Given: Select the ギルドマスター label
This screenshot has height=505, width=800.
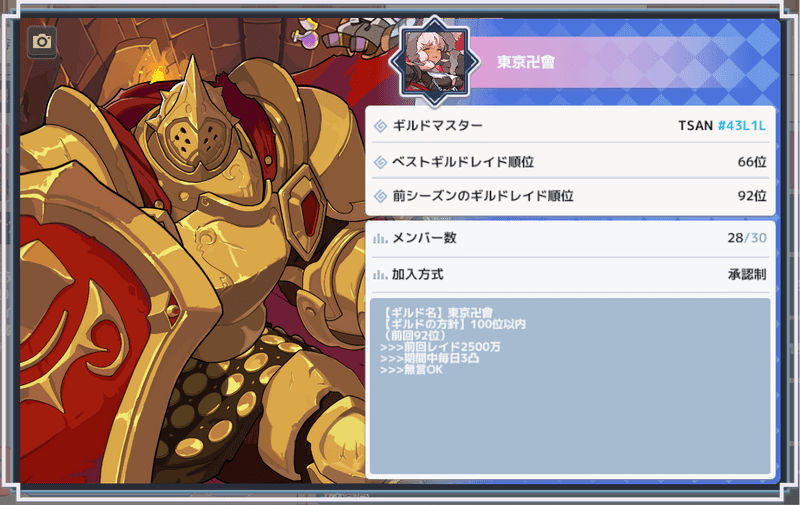Looking at the screenshot, I should 437,125.
